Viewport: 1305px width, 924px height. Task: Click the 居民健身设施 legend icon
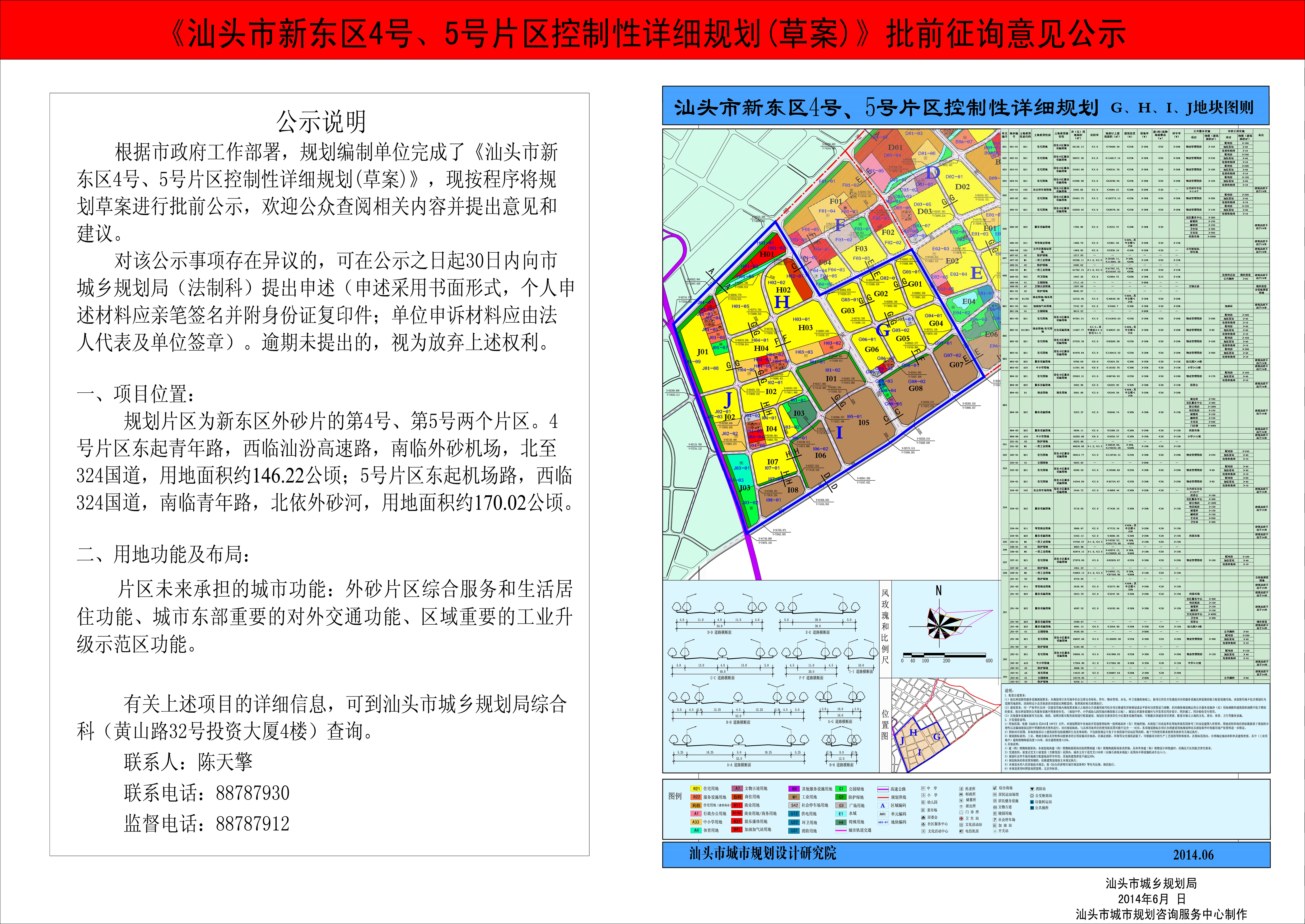[x=995, y=801]
